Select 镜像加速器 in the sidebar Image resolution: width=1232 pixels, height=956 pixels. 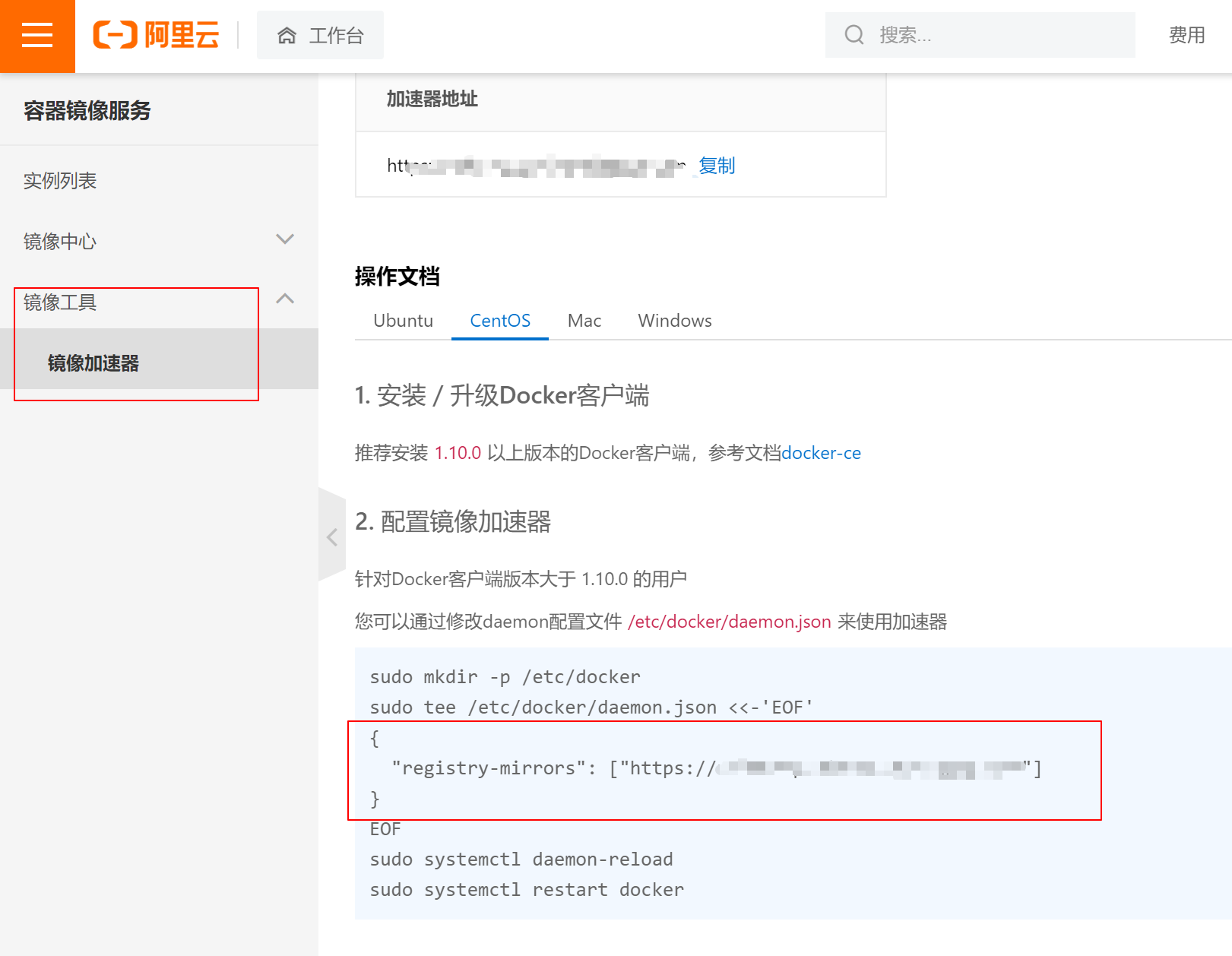(x=93, y=363)
